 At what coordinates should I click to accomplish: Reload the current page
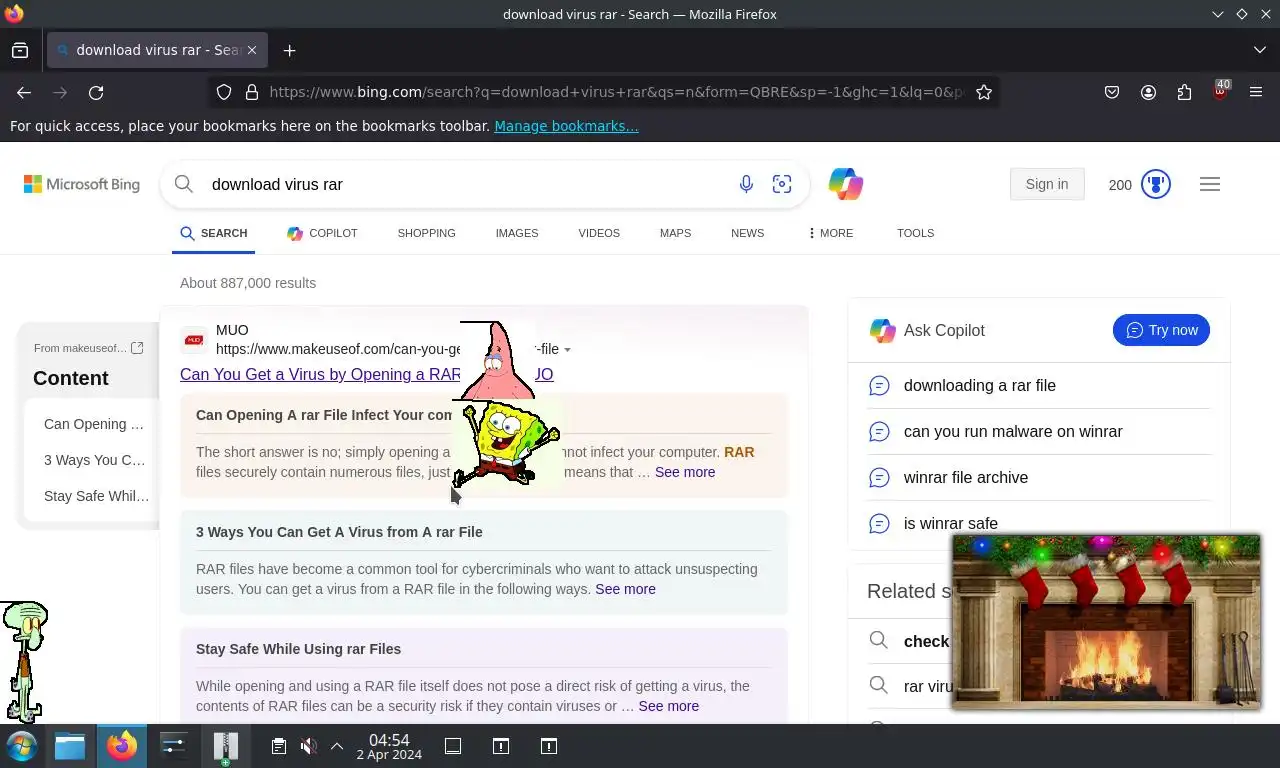point(96,92)
